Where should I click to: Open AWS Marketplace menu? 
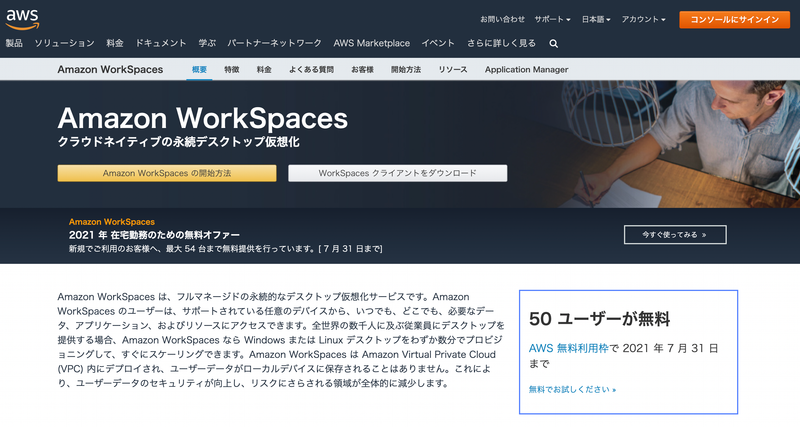[371, 43]
